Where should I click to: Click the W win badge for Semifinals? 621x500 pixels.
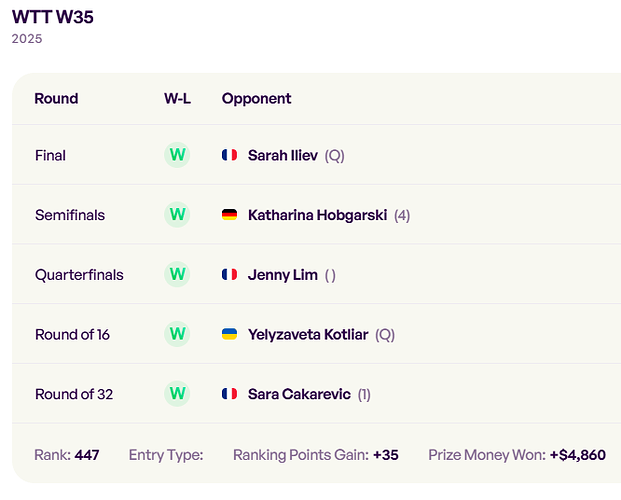[x=177, y=215]
